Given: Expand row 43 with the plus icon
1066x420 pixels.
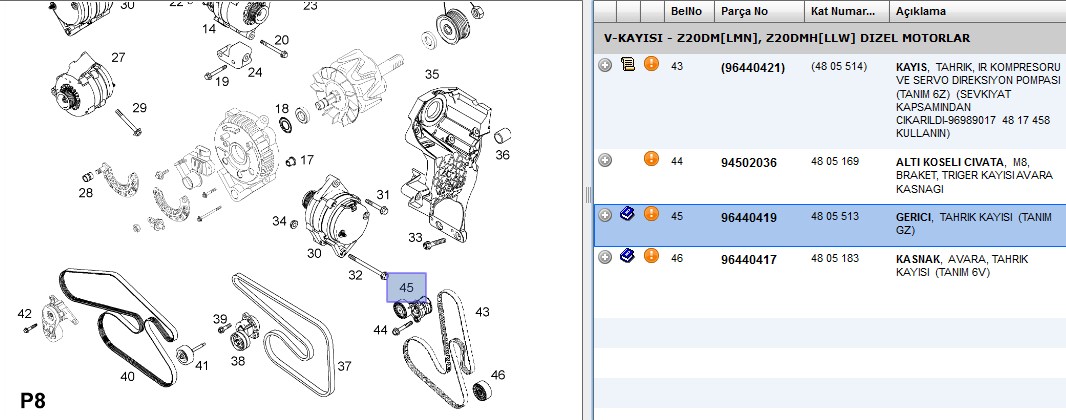Looking at the screenshot, I should coord(605,65).
